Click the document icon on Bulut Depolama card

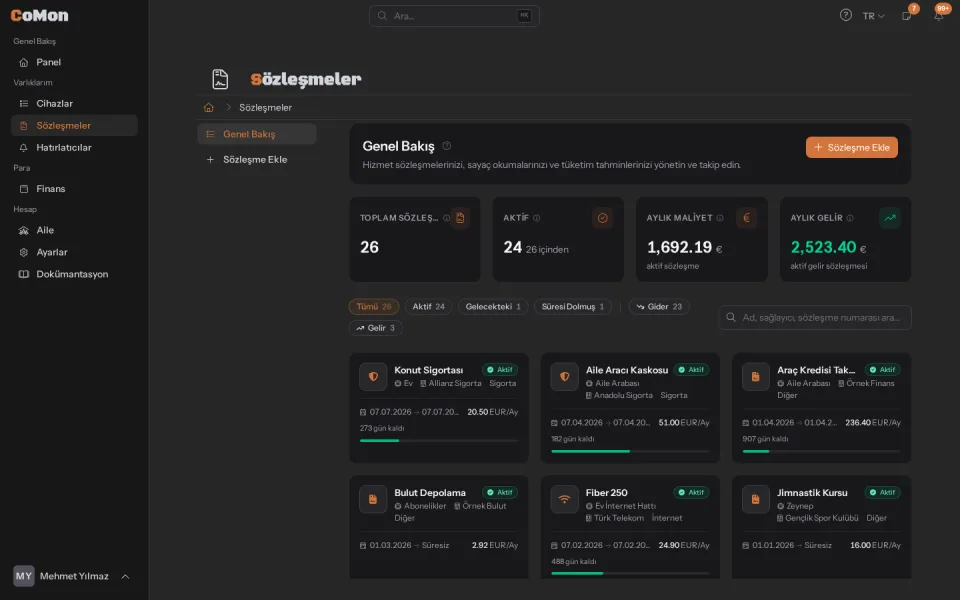(373, 499)
